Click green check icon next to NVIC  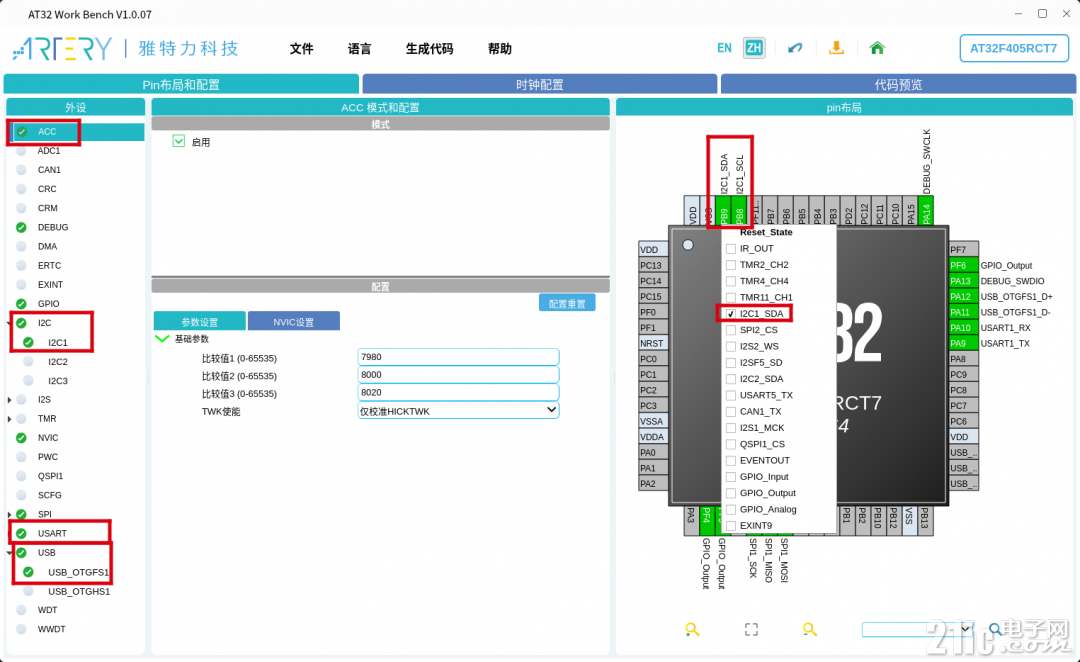(x=21, y=438)
